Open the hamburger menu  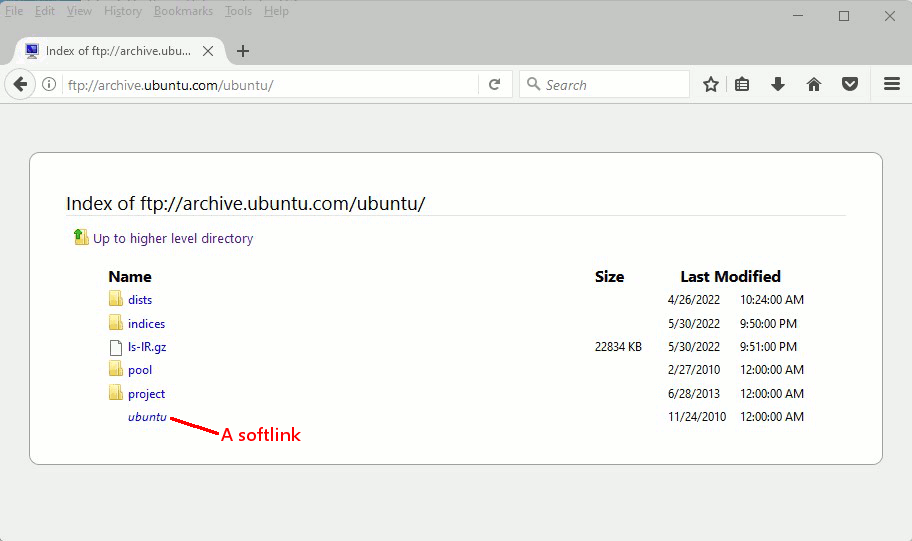(892, 84)
